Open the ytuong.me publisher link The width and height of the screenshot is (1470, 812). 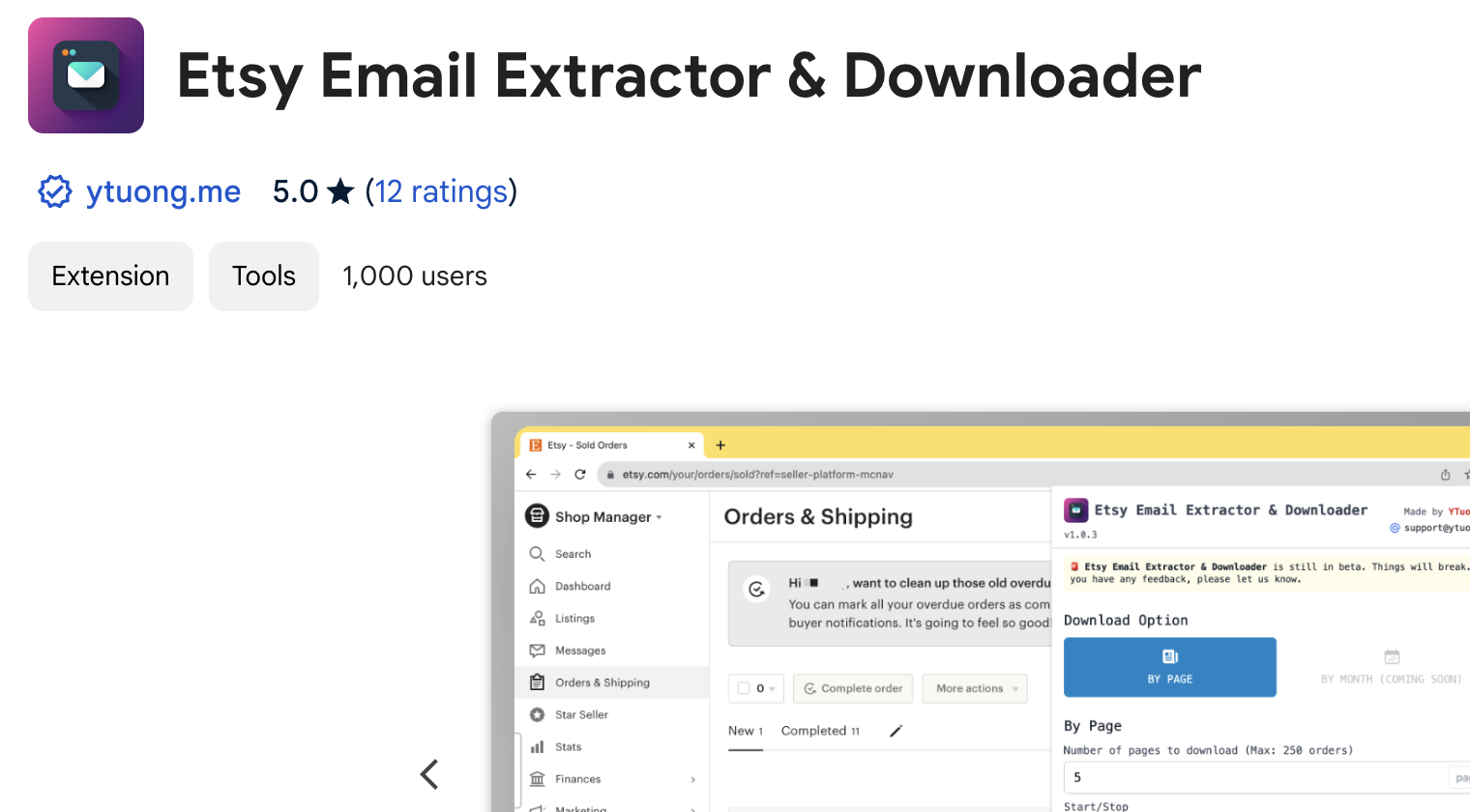point(162,191)
